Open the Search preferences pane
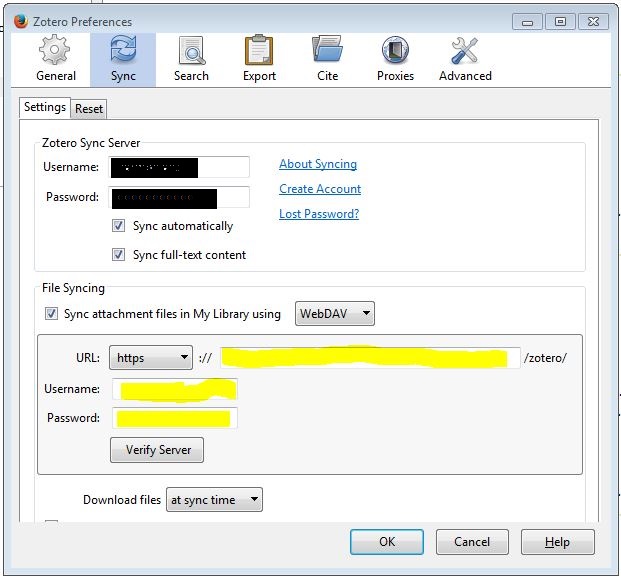Viewport: 621px width, 576px height. click(191, 59)
